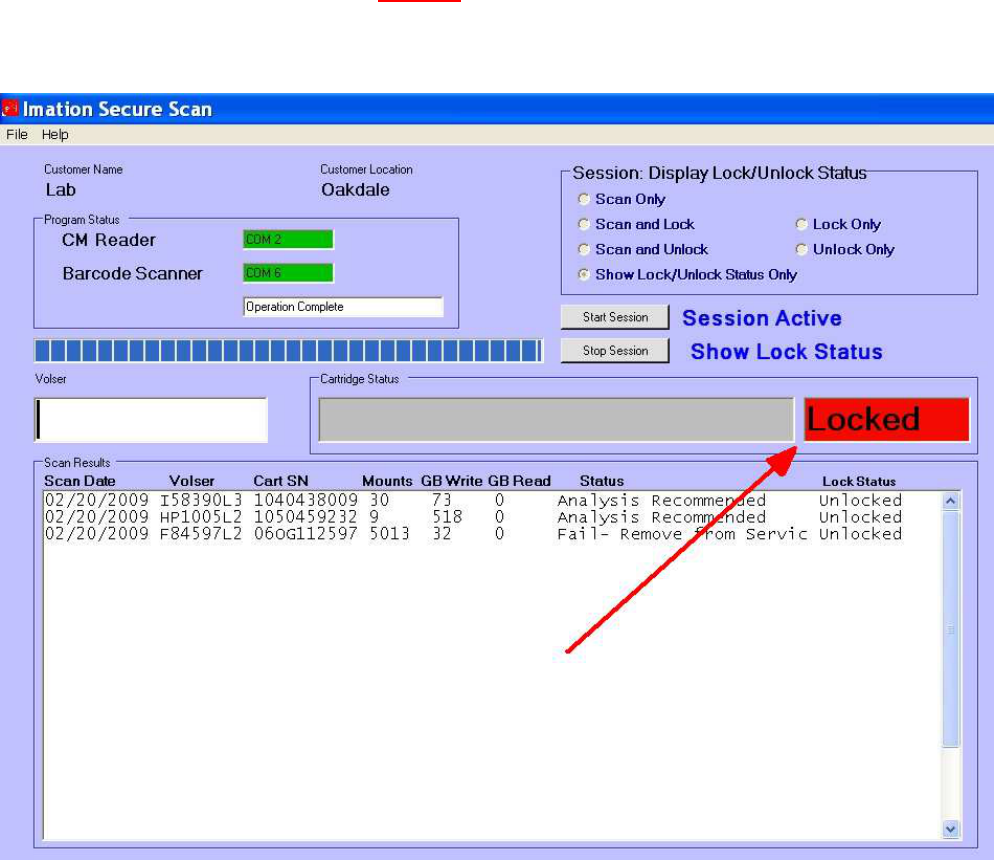
Task: Click the Cart SN column header
Action: click(281, 481)
